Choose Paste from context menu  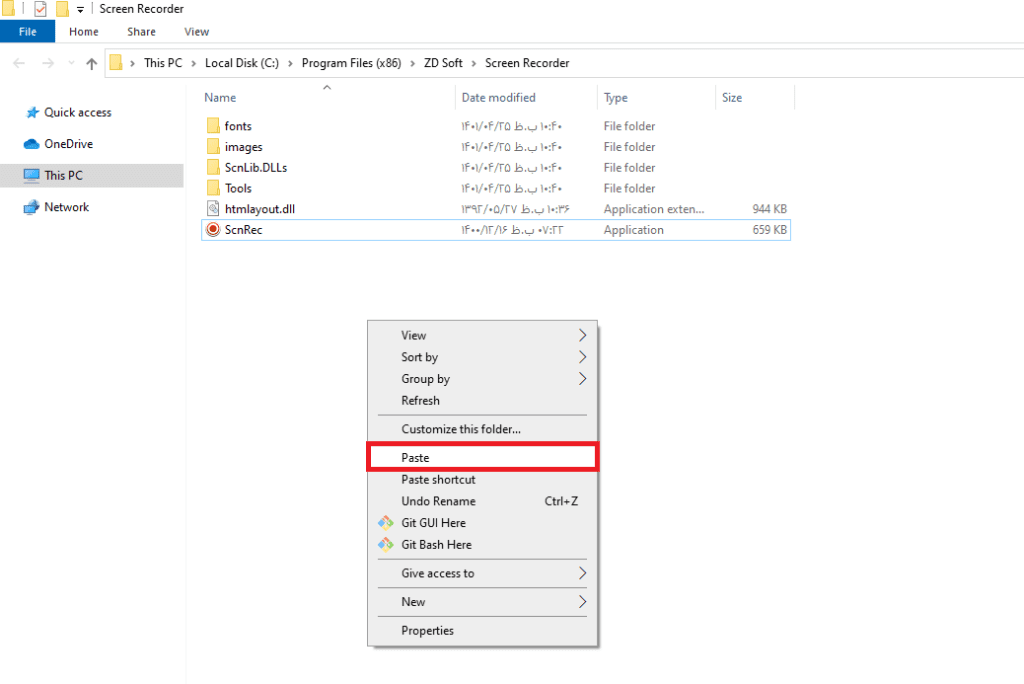[416, 458]
